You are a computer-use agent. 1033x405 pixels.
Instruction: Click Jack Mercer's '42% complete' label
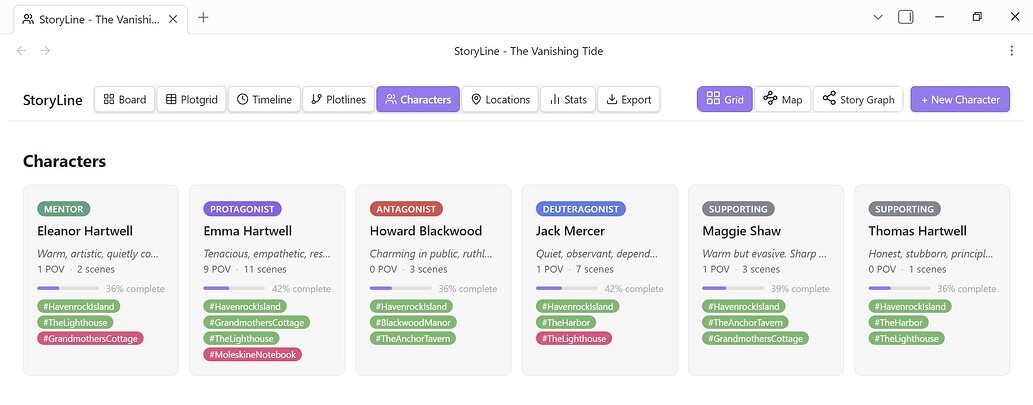coord(634,289)
